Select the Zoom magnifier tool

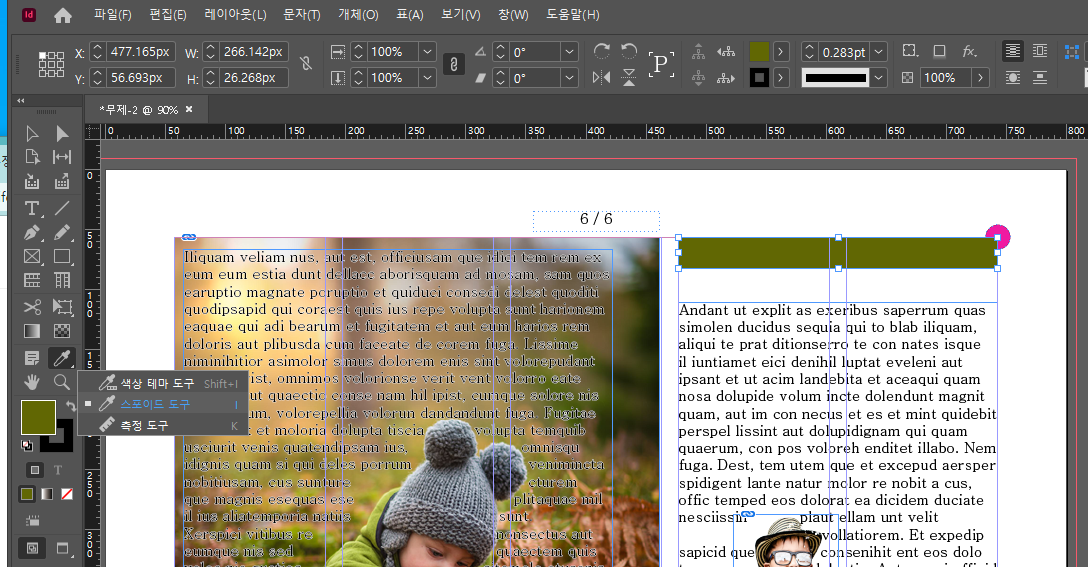tap(62, 382)
